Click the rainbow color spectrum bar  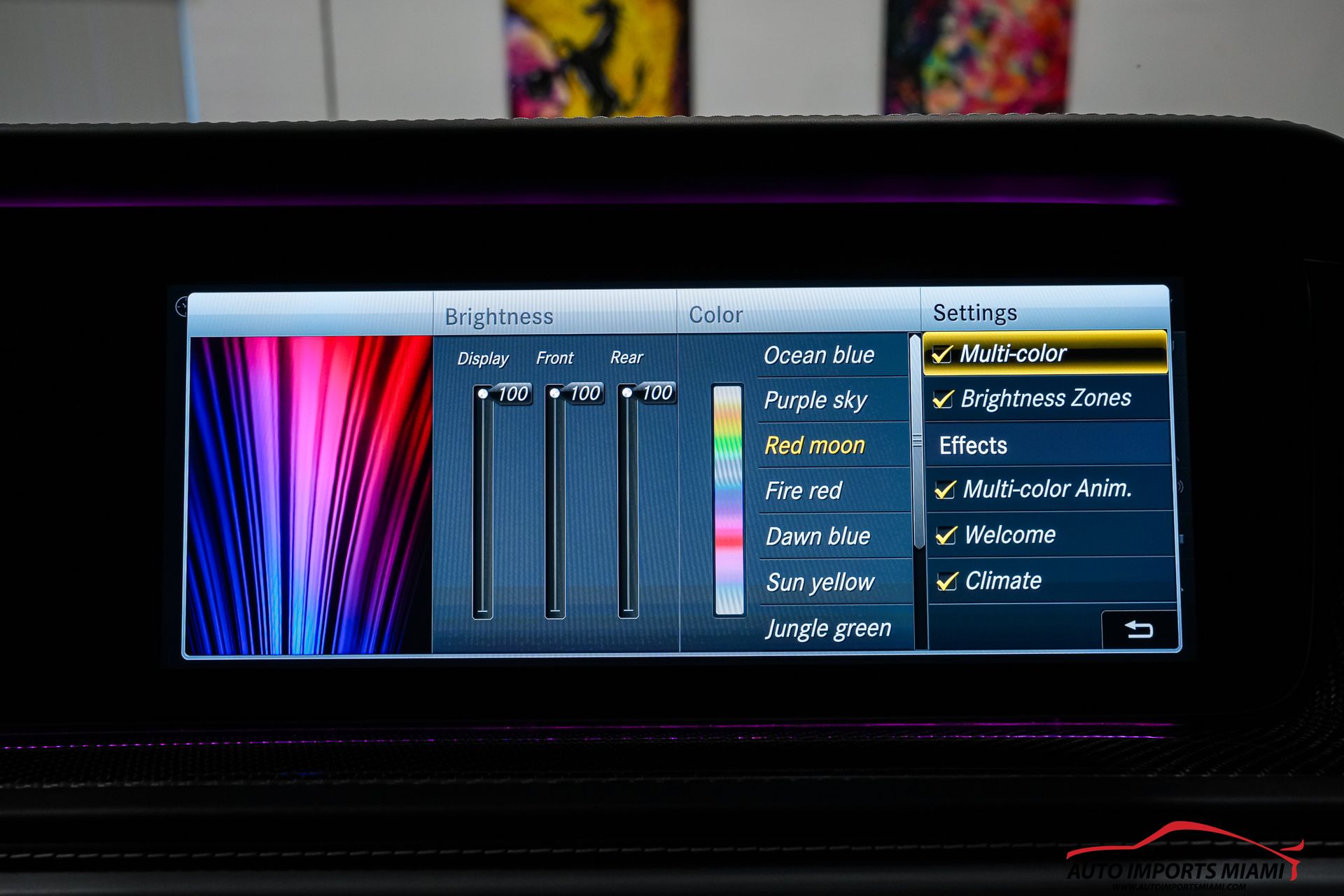pos(728,500)
